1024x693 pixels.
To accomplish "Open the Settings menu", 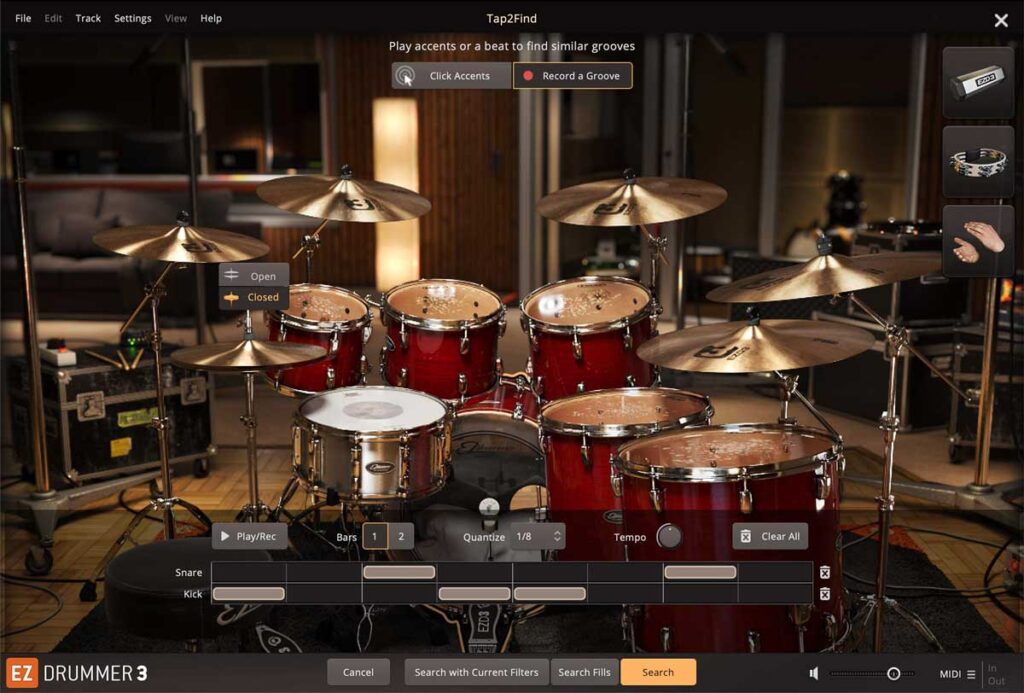I will [x=132, y=17].
